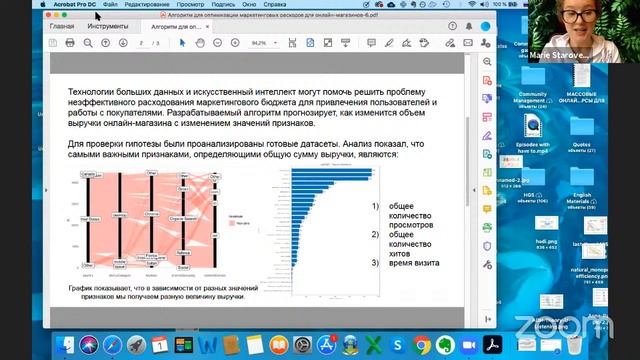The width and height of the screenshot is (640, 360).
Task: Open the help question mark icon
Action: click(x=452, y=26)
